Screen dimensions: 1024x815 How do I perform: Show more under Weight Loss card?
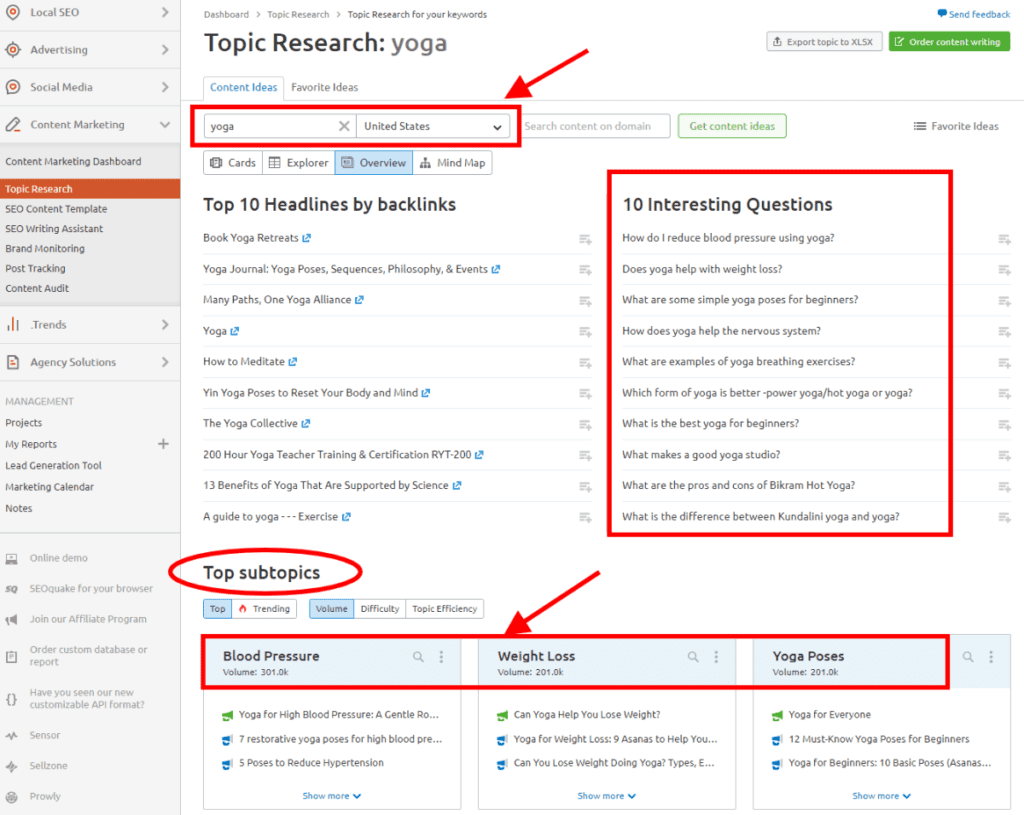coord(607,796)
